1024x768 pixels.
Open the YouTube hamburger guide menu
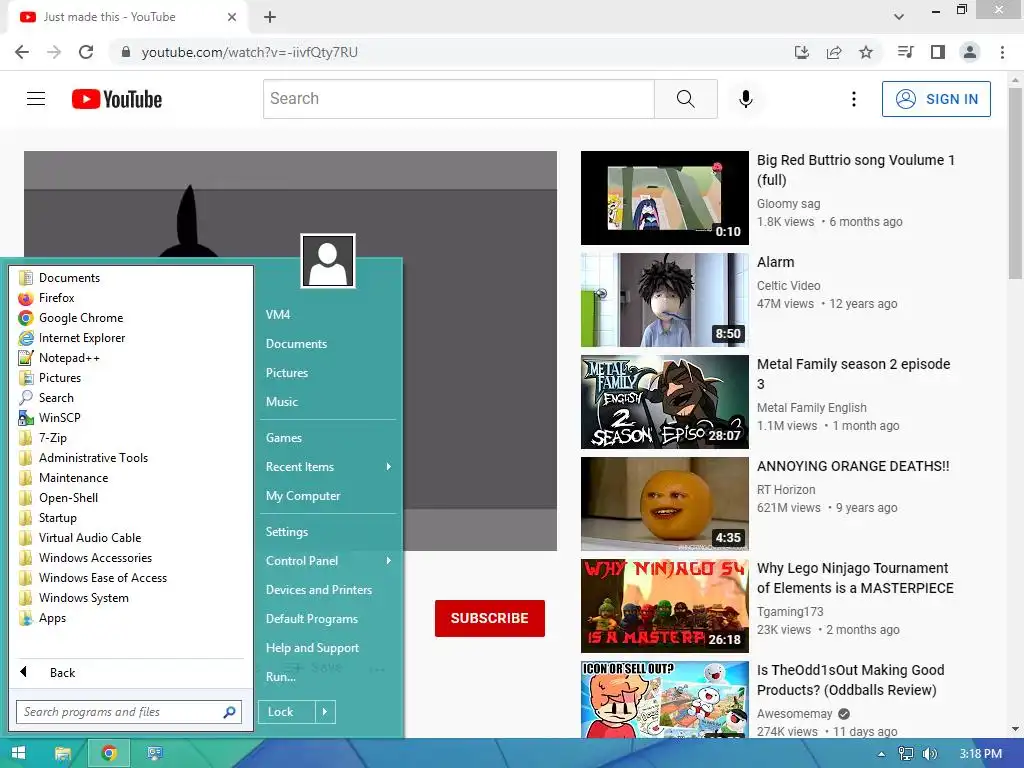pos(36,99)
